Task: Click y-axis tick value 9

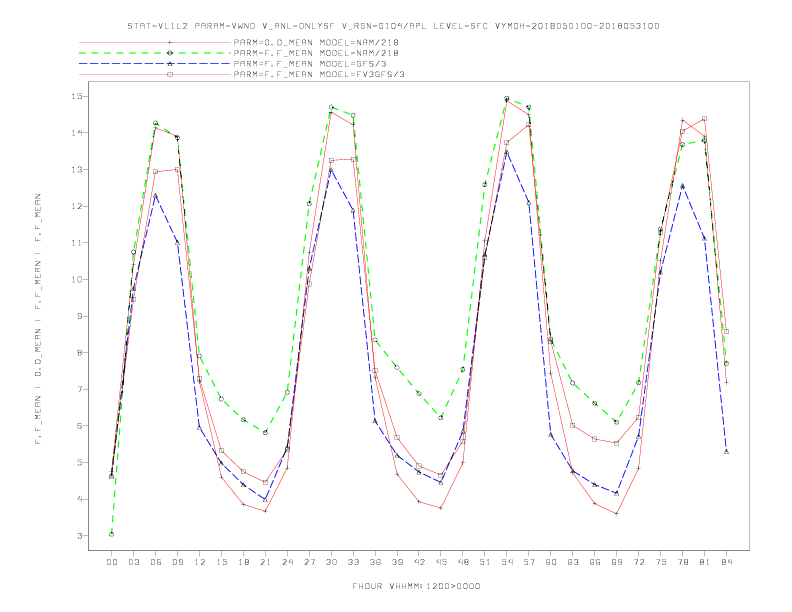Action: tap(79, 316)
